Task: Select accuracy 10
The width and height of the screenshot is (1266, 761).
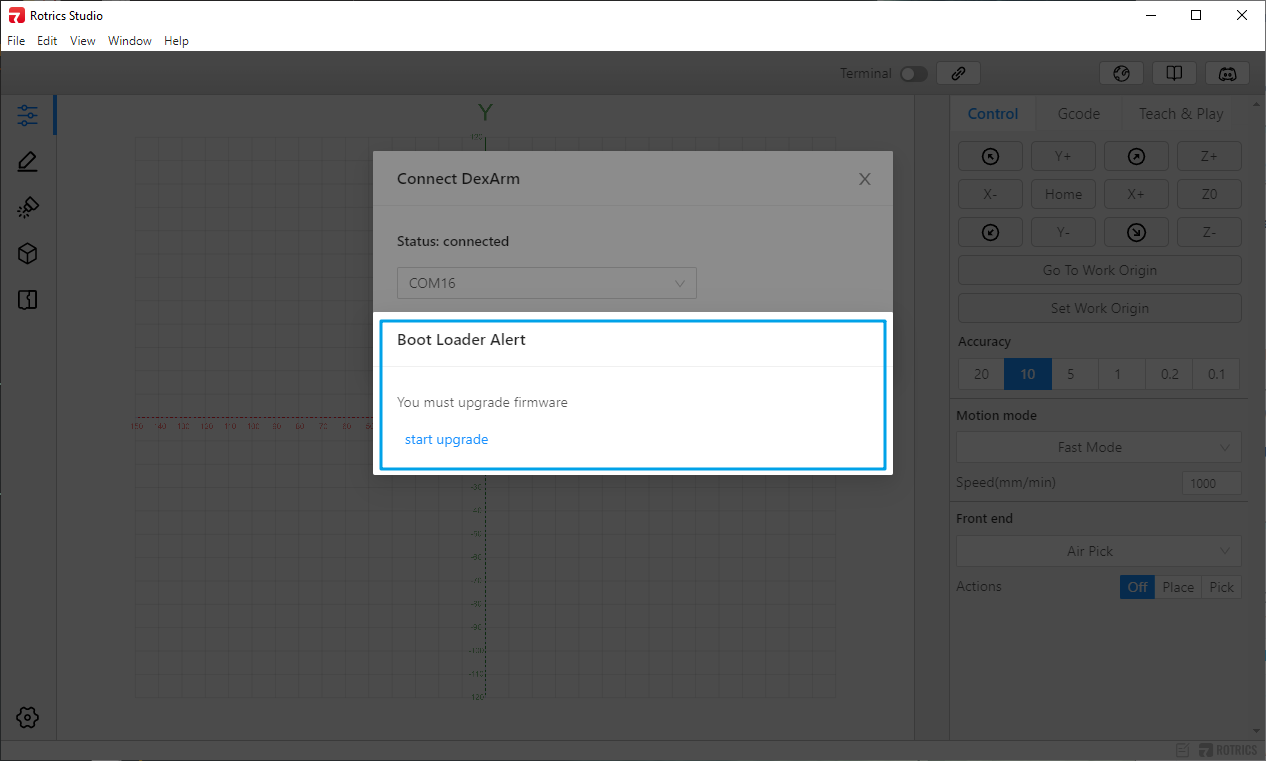Action: [x=1028, y=374]
